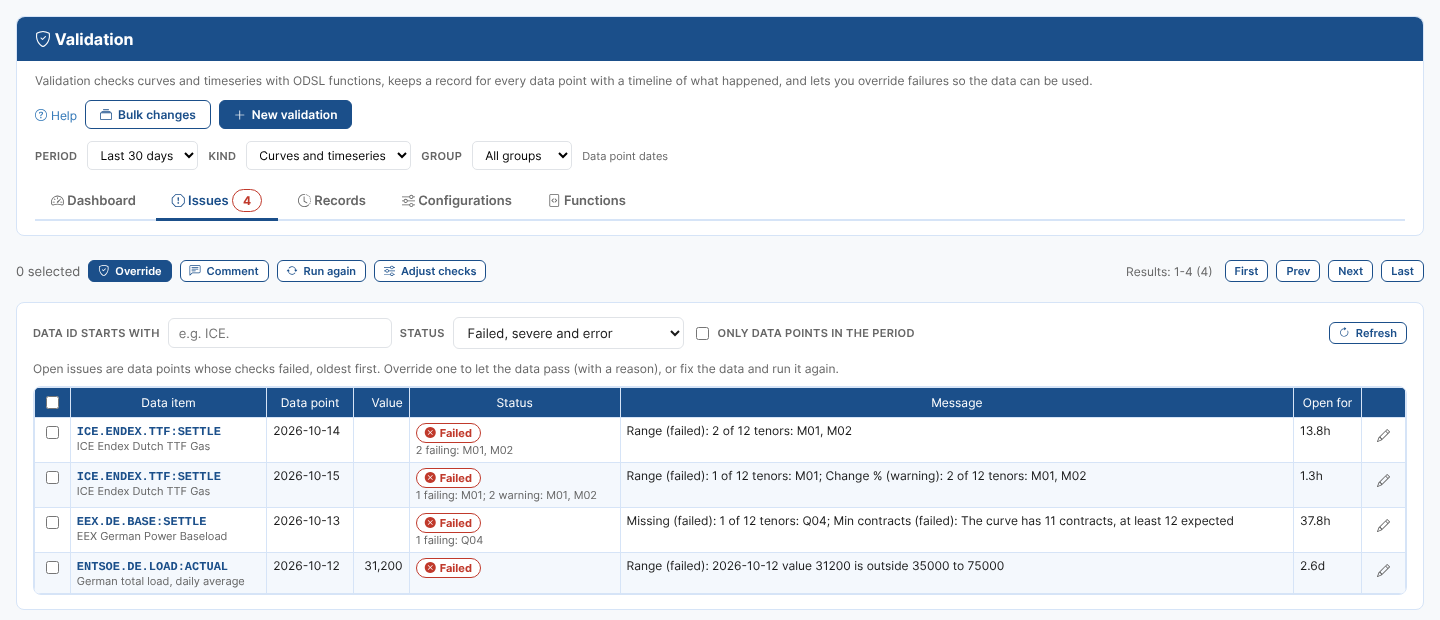
Task: Click the 13.8h open-for value
Action: tap(1316, 431)
